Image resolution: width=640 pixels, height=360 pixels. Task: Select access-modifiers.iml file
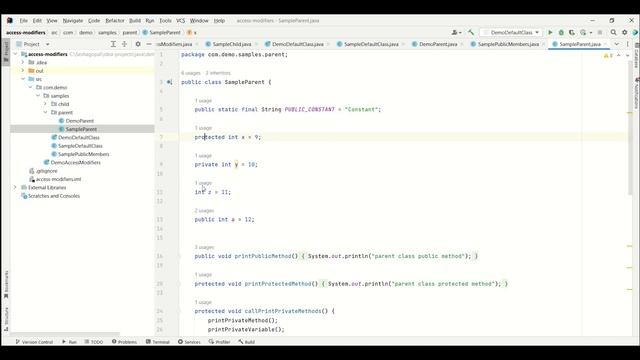coord(58,179)
